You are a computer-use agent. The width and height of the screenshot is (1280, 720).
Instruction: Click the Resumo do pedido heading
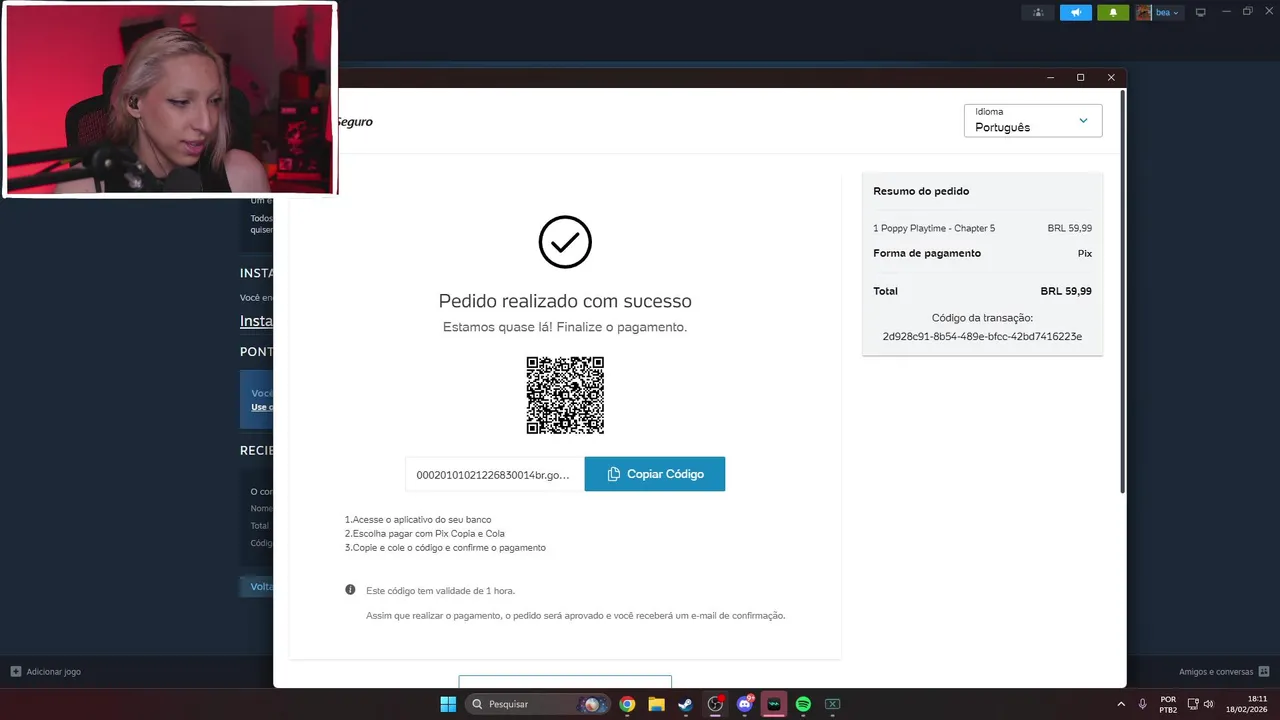(921, 191)
